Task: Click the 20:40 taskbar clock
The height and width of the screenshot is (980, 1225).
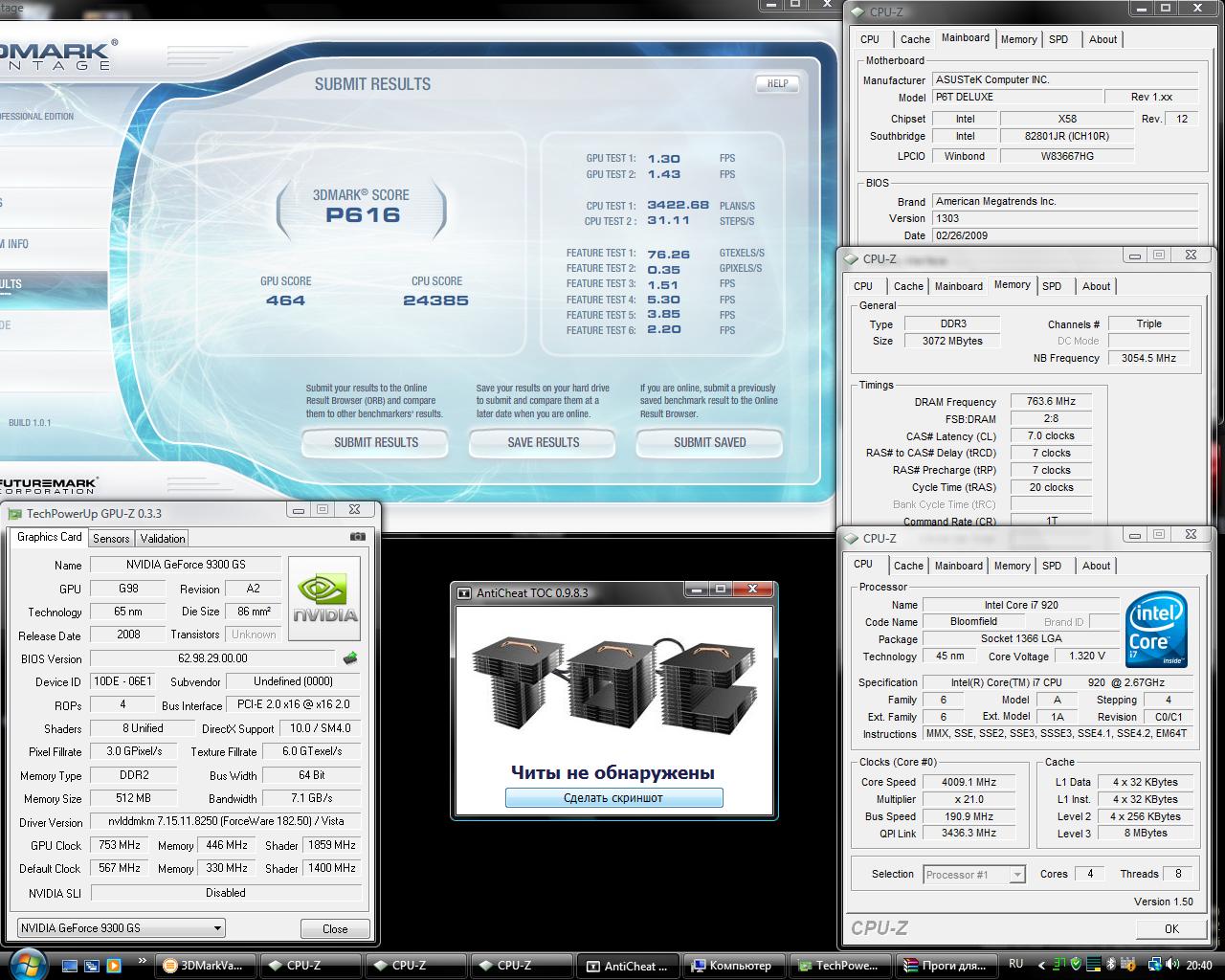Action: tap(1199, 965)
